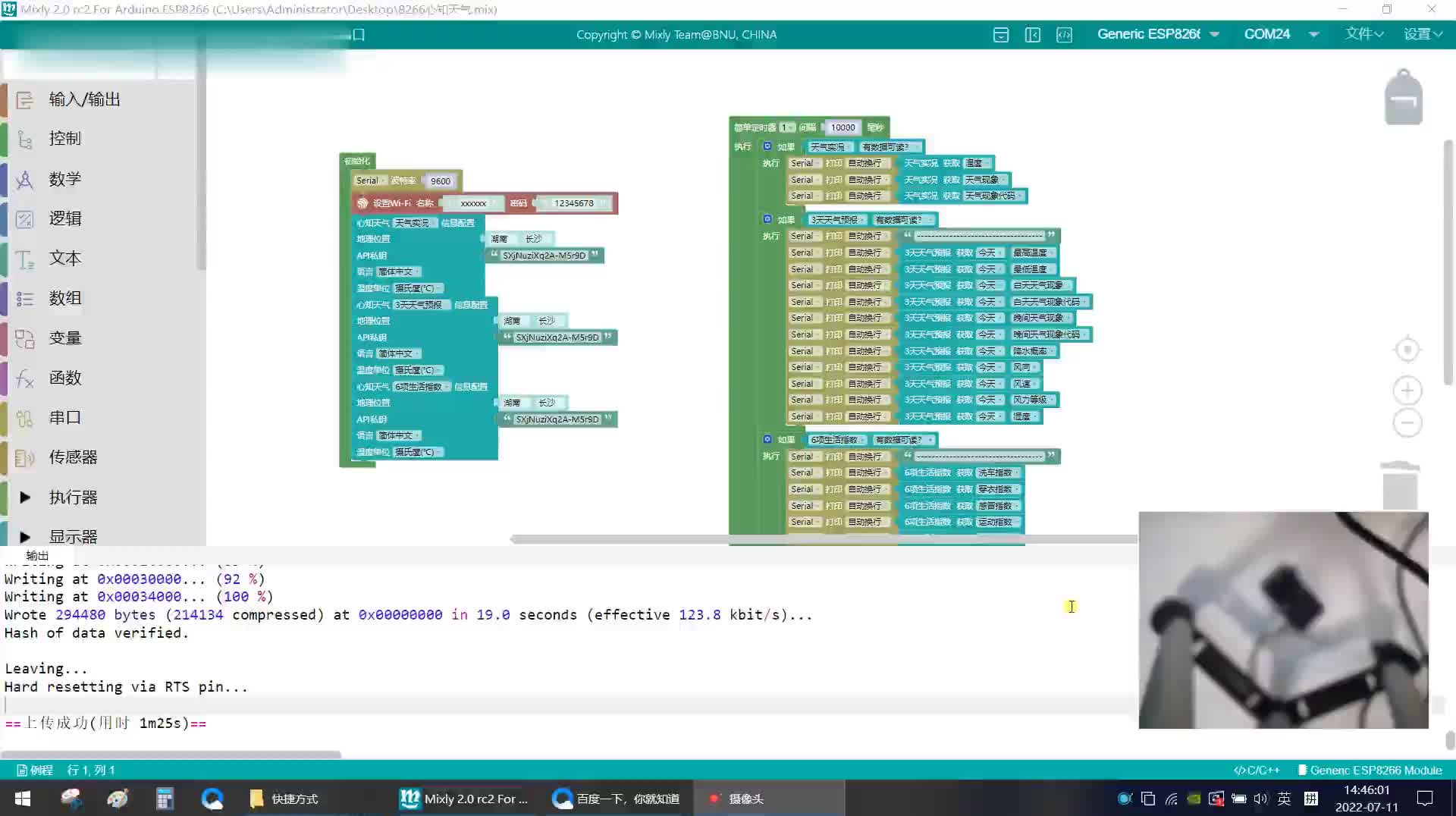Open the Windows Start menu
The image size is (1456, 816).
click(23, 799)
